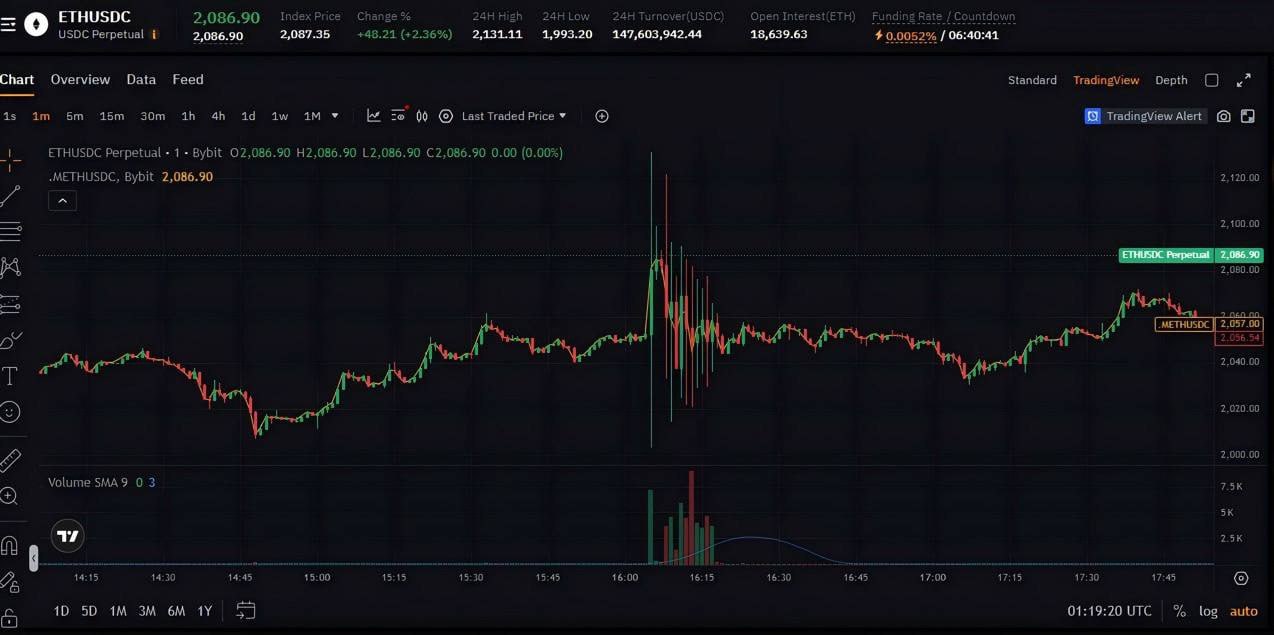1274x635 pixels.
Task: Tick the checkbox next to Depth
Action: (x=1211, y=80)
